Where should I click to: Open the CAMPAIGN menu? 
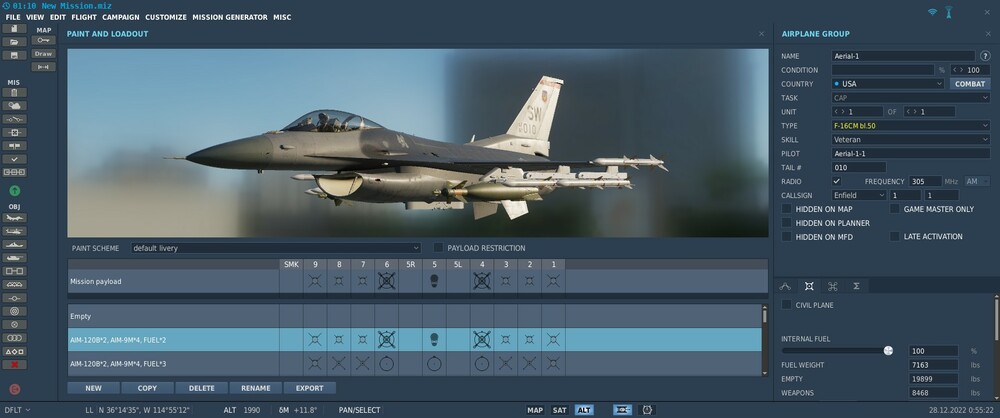[121, 17]
